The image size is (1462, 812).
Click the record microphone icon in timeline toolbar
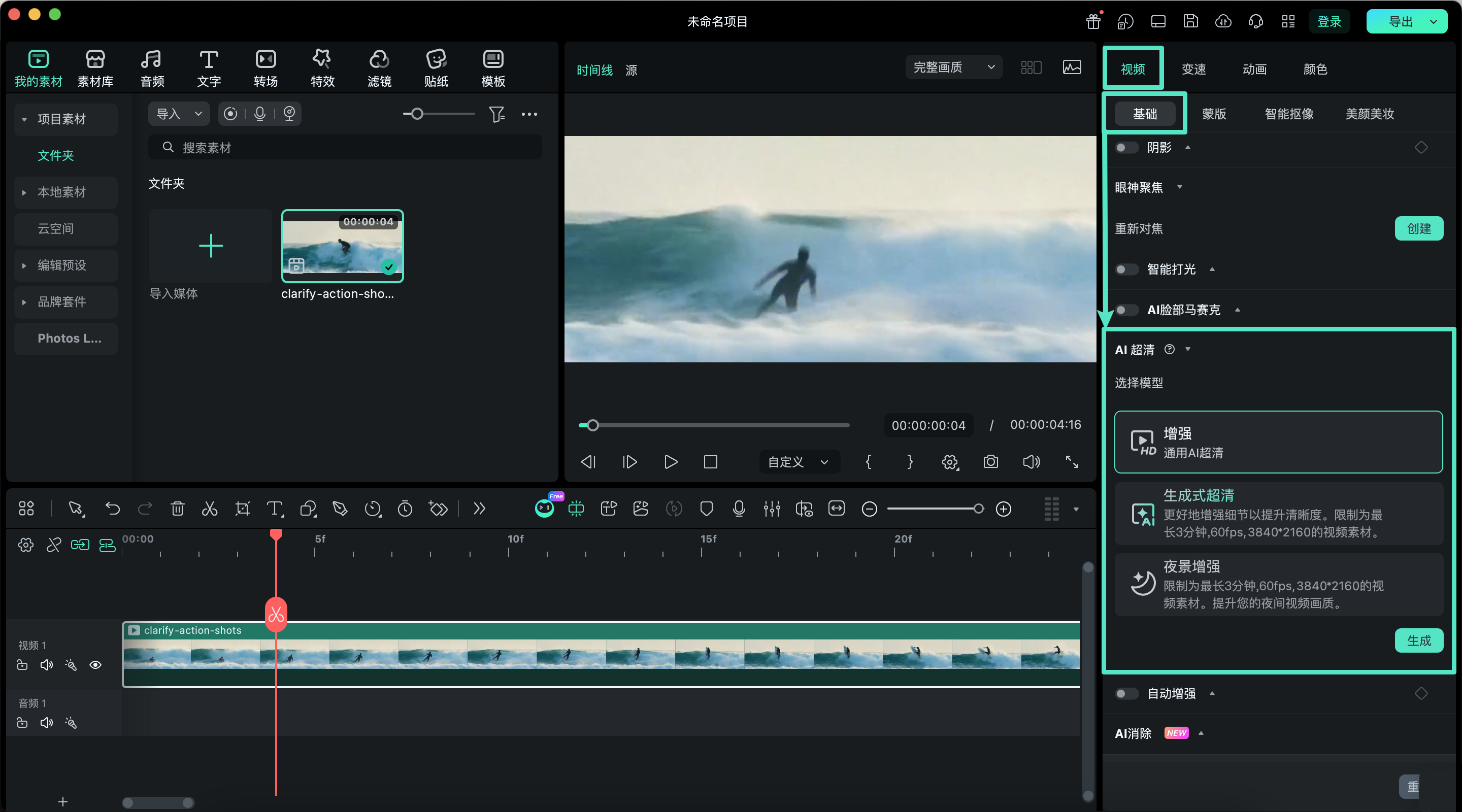click(x=739, y=509)
